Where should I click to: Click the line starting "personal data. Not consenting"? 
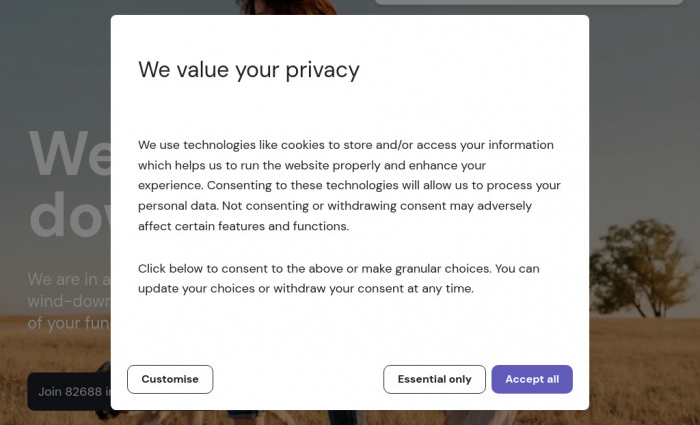(x=334, y=205)
